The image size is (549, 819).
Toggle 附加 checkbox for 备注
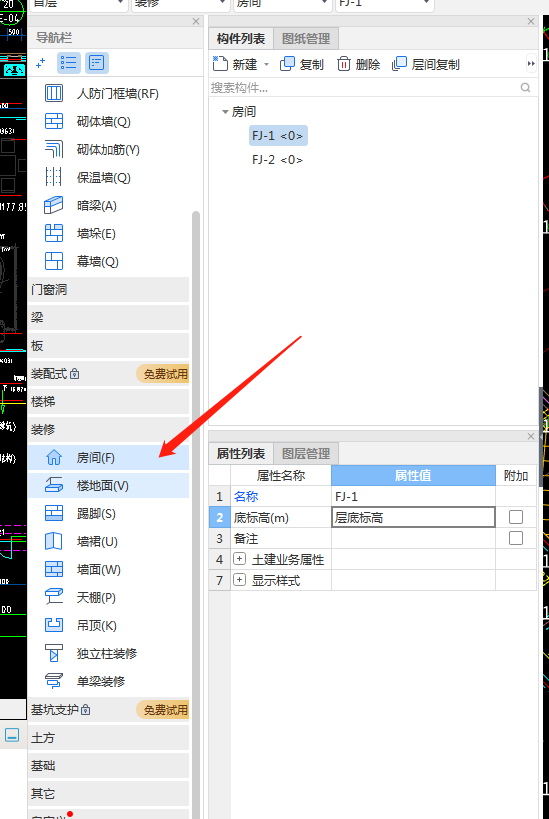click(x=516, y=538)
